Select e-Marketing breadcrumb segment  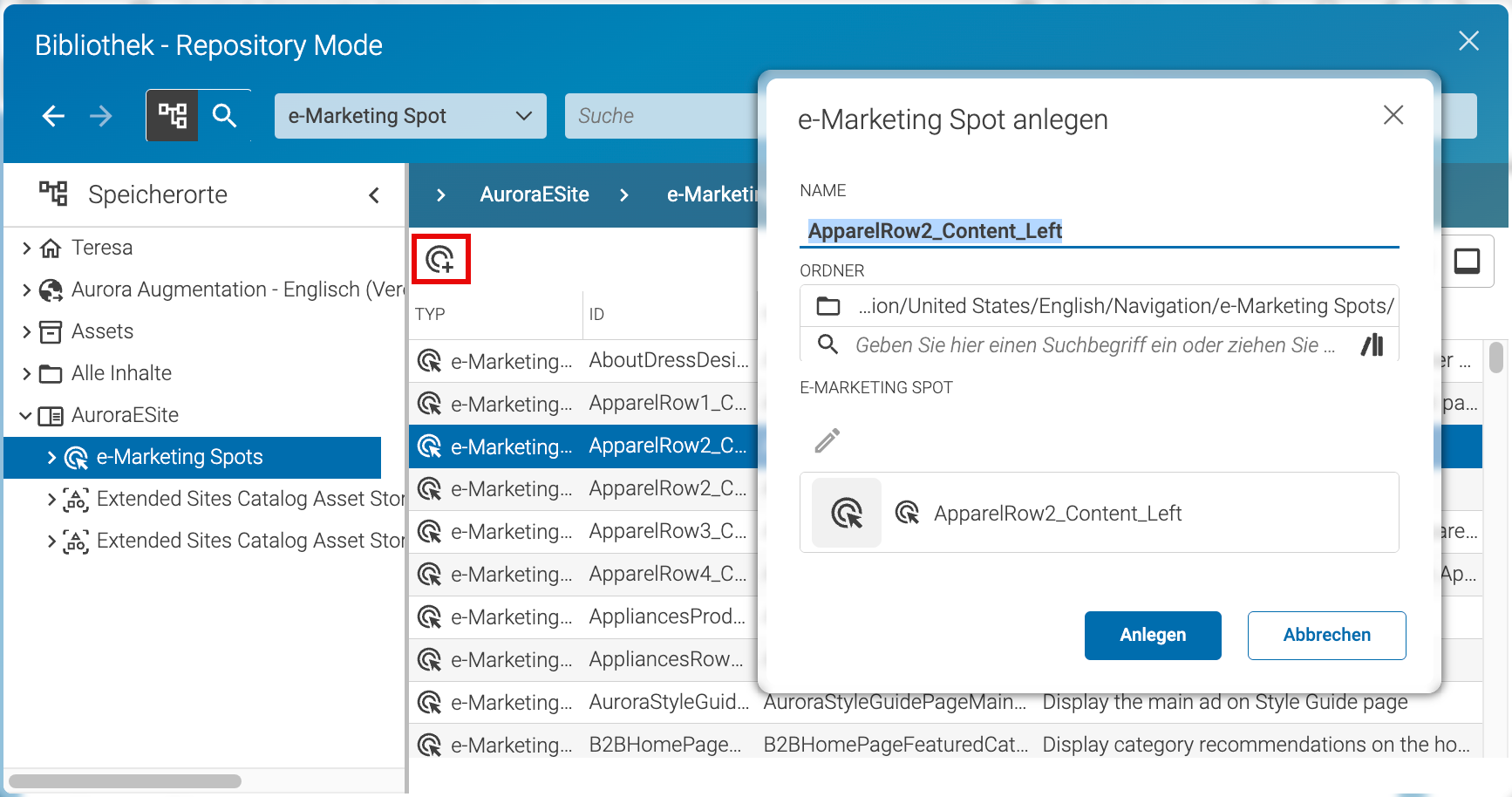click(x=712, y=194)
